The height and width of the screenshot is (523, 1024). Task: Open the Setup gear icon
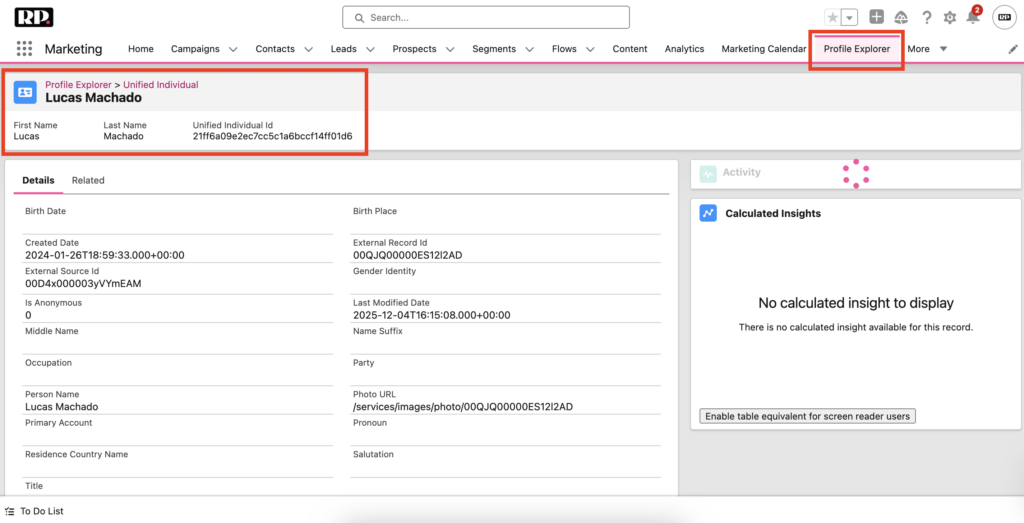[950, 18]
